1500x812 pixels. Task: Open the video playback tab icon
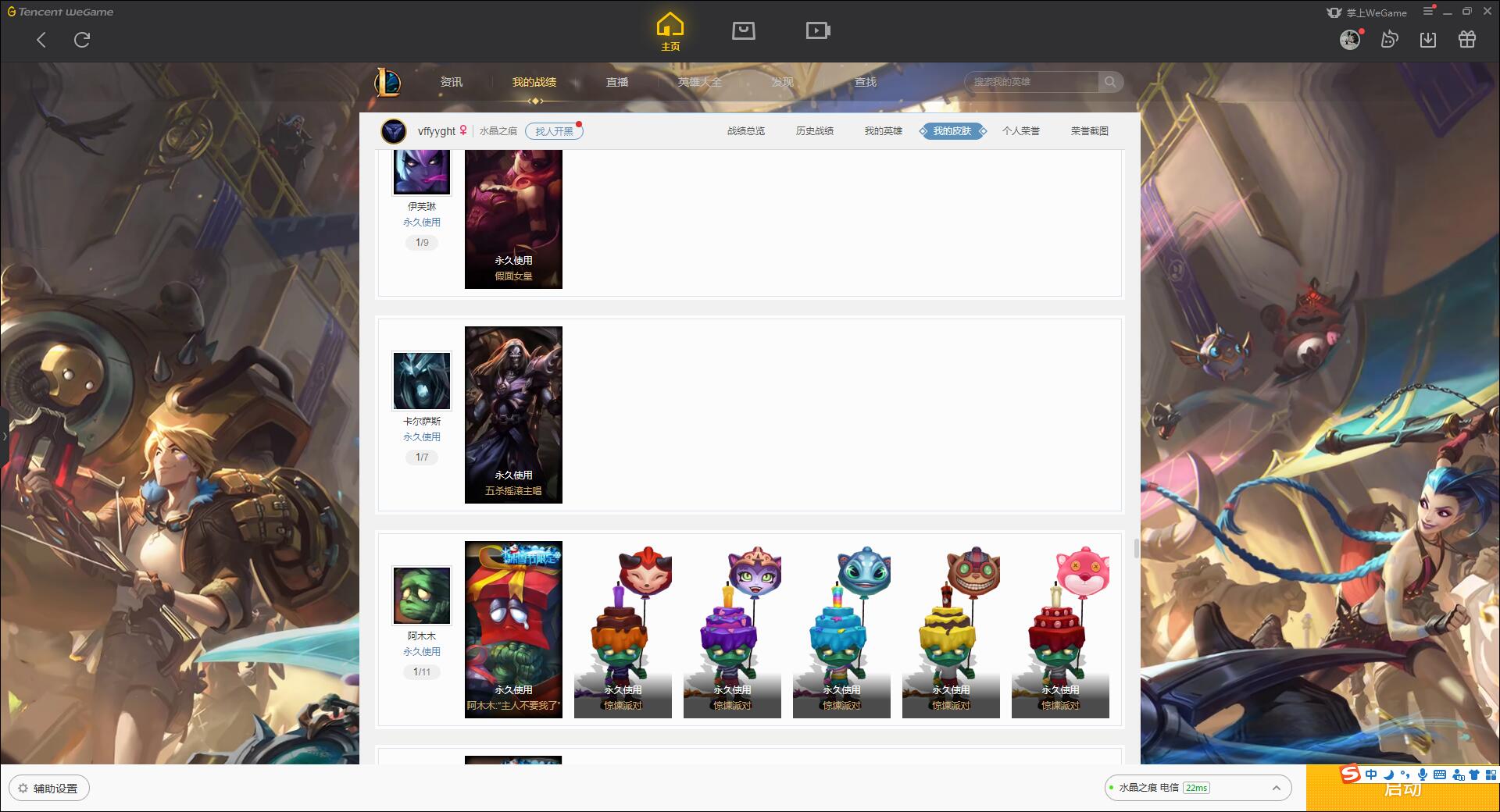(x=818, y=30)
